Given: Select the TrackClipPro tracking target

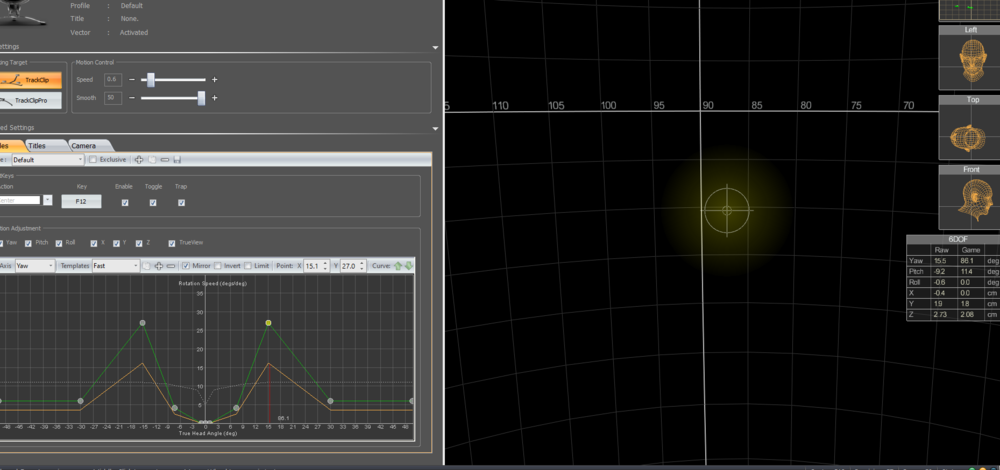Looking at the screenshot, I should (31, 100).
